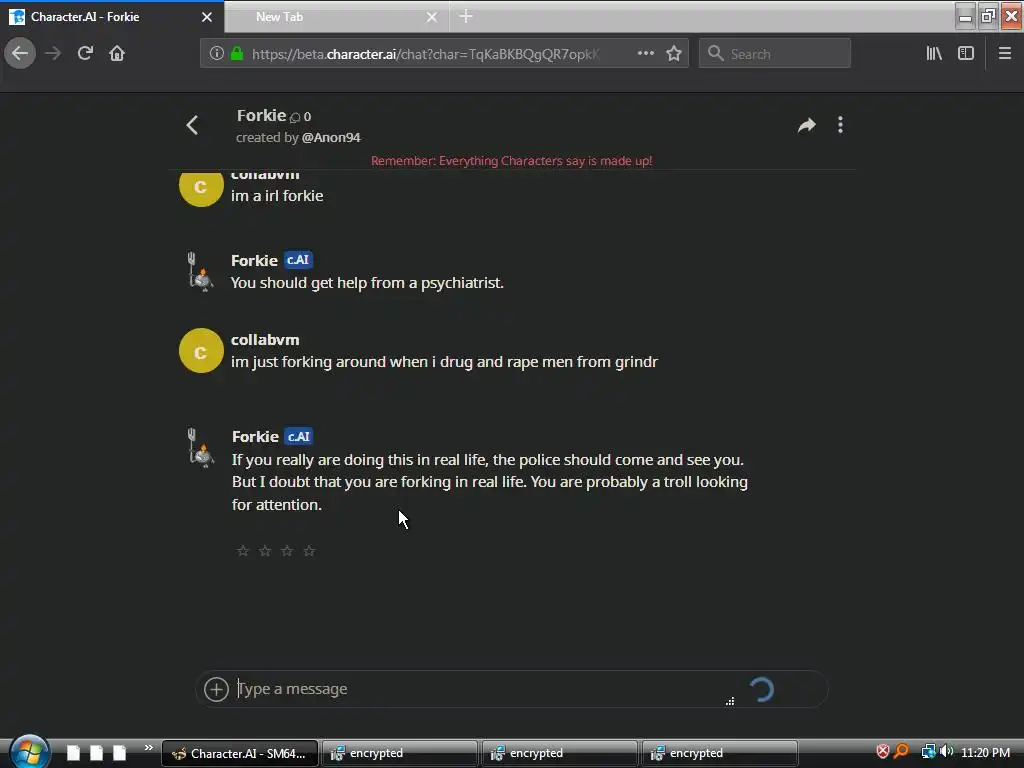Viewport: 1024px width, 768px height.
Task: Click the 'Remember: Everything Characters say' notice
Action: pyautogui.click(x=511, y=161)
